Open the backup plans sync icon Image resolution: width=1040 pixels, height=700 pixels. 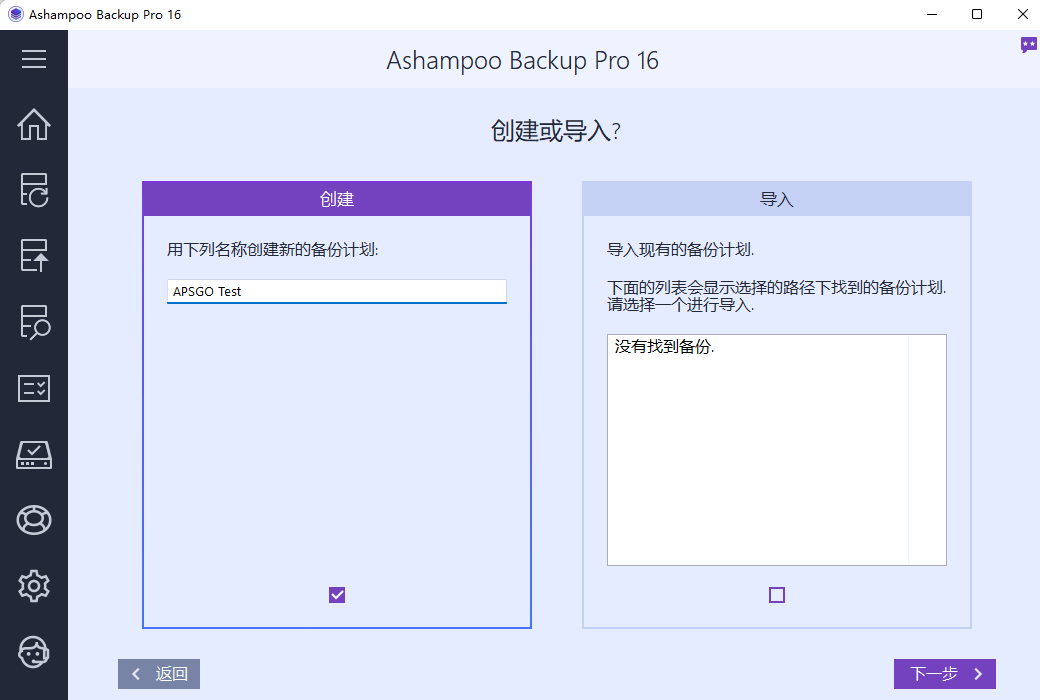pos(34,190)
